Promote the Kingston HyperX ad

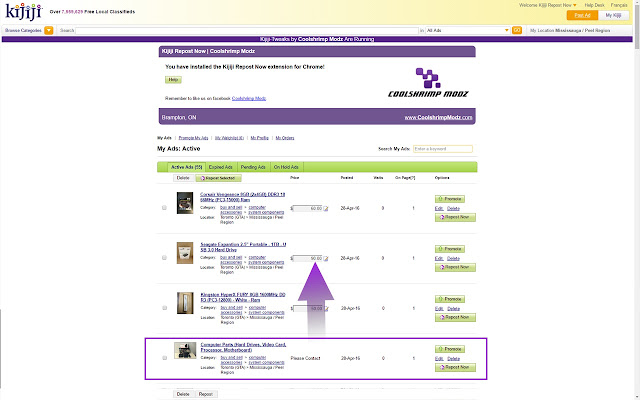[449, 299]
